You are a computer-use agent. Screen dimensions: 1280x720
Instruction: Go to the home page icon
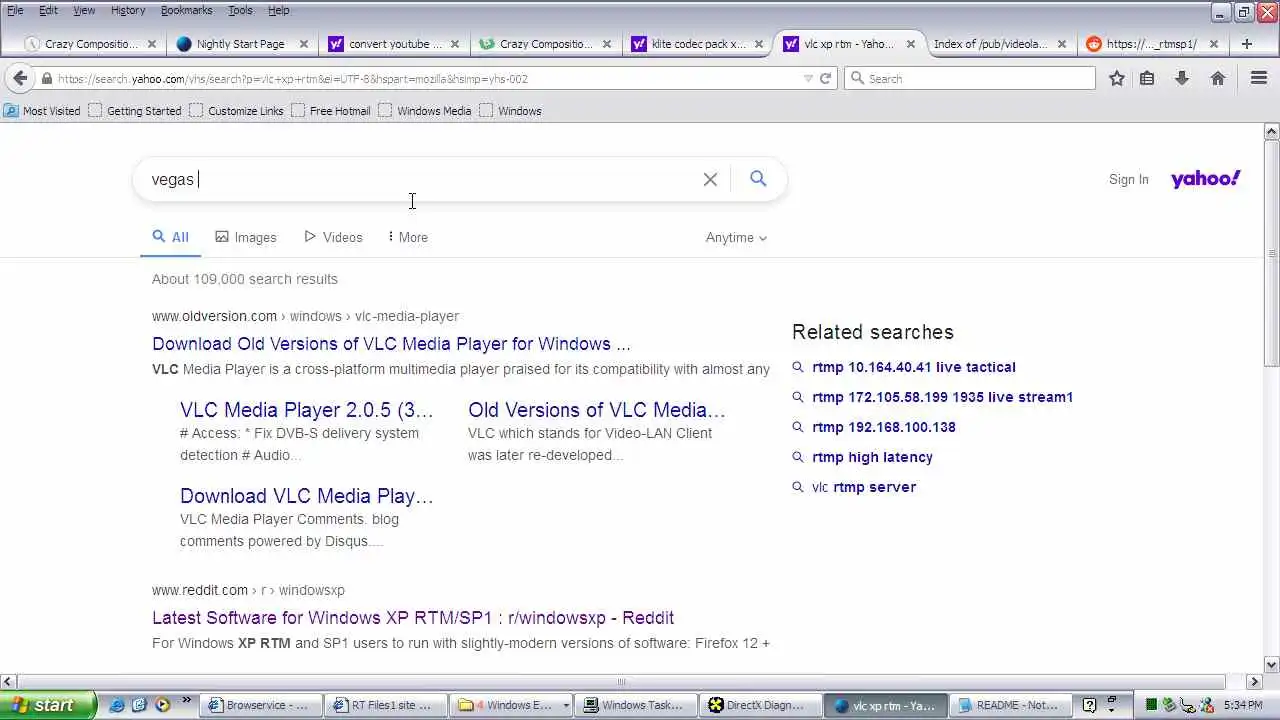click(x=1218, y=78)
